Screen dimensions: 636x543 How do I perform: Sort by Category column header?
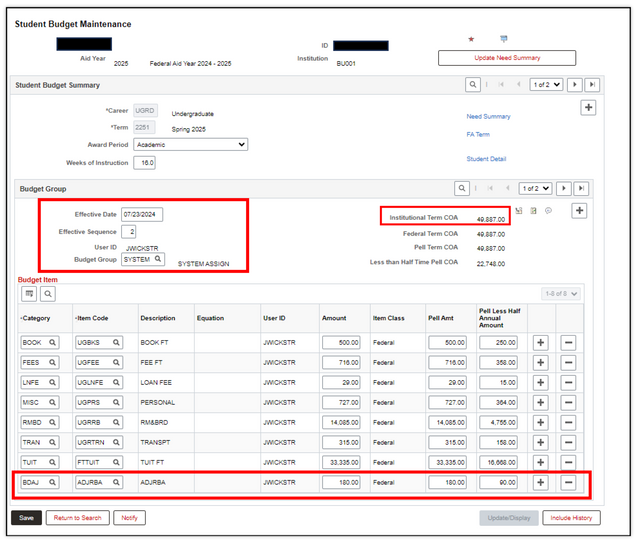[x=36, y=318]
